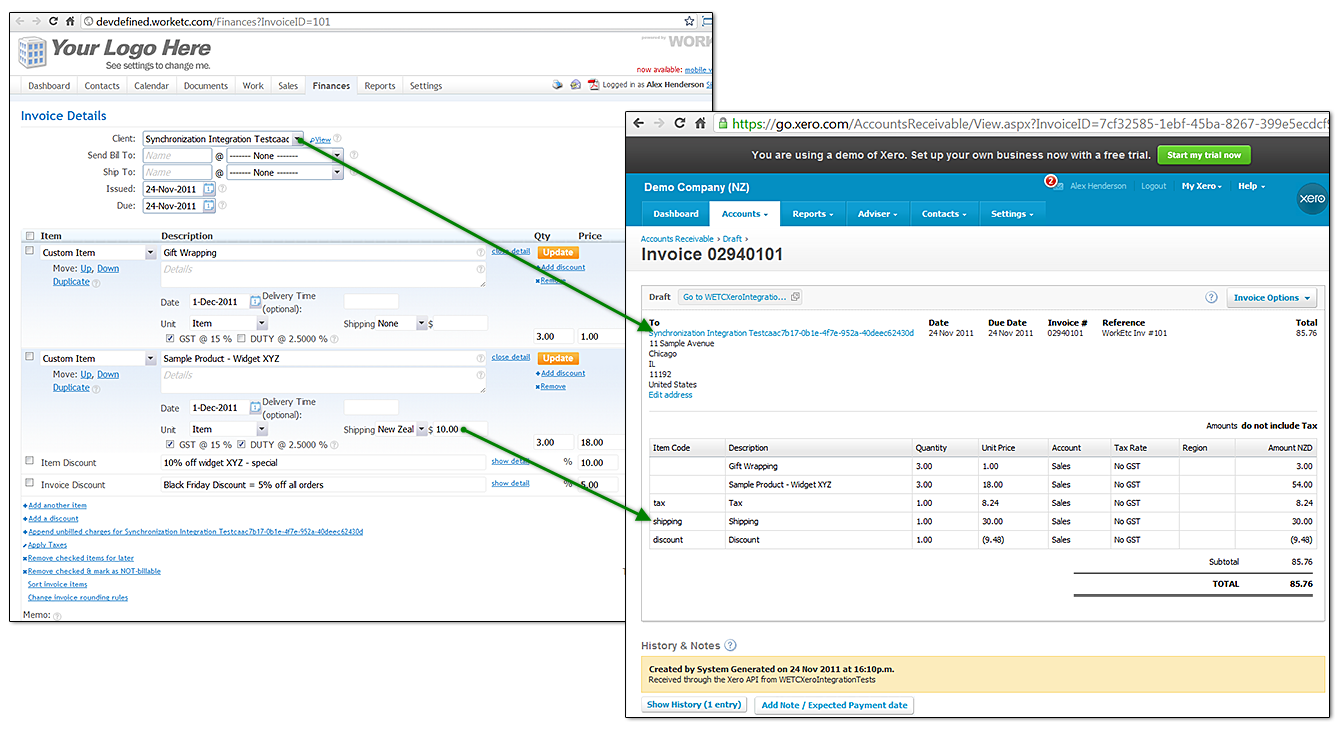Expand the Client dropdown
Viewport: 1343px width, 732px height.
click(297, 139)
